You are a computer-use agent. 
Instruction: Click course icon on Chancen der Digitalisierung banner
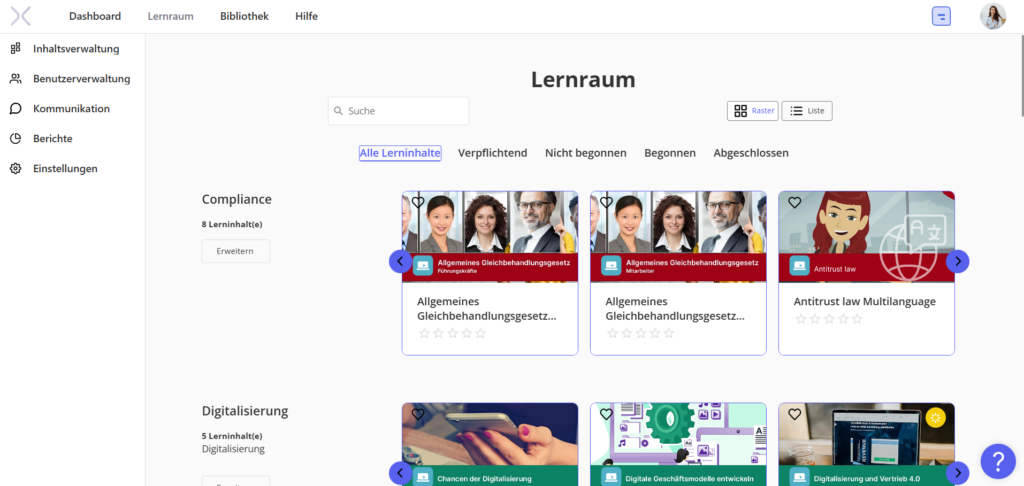[x=423, y=477]
